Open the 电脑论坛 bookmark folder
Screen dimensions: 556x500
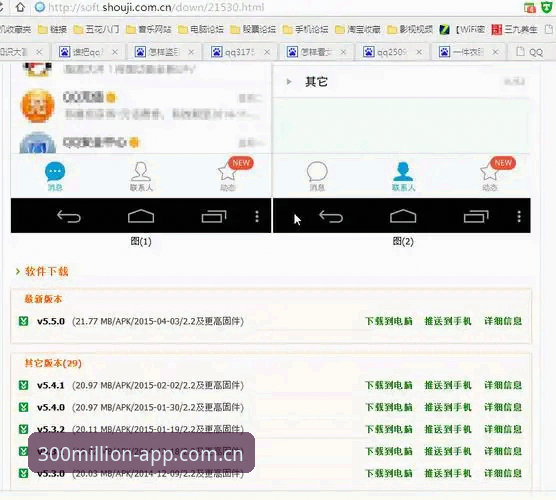click(201, 29)
